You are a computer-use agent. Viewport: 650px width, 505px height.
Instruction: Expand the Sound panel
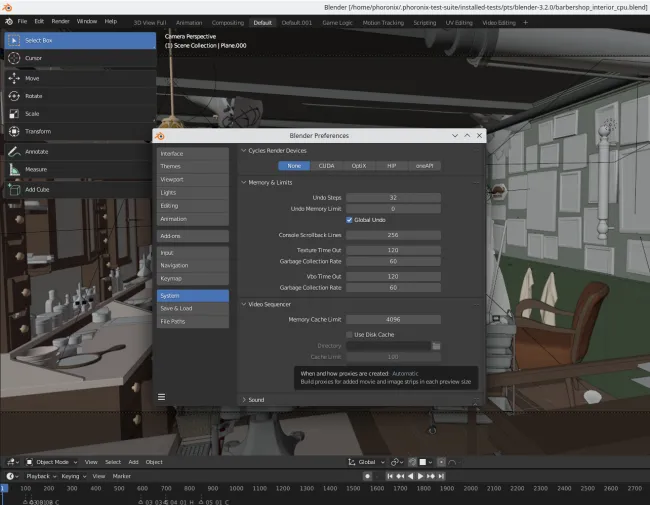[244, 400]
